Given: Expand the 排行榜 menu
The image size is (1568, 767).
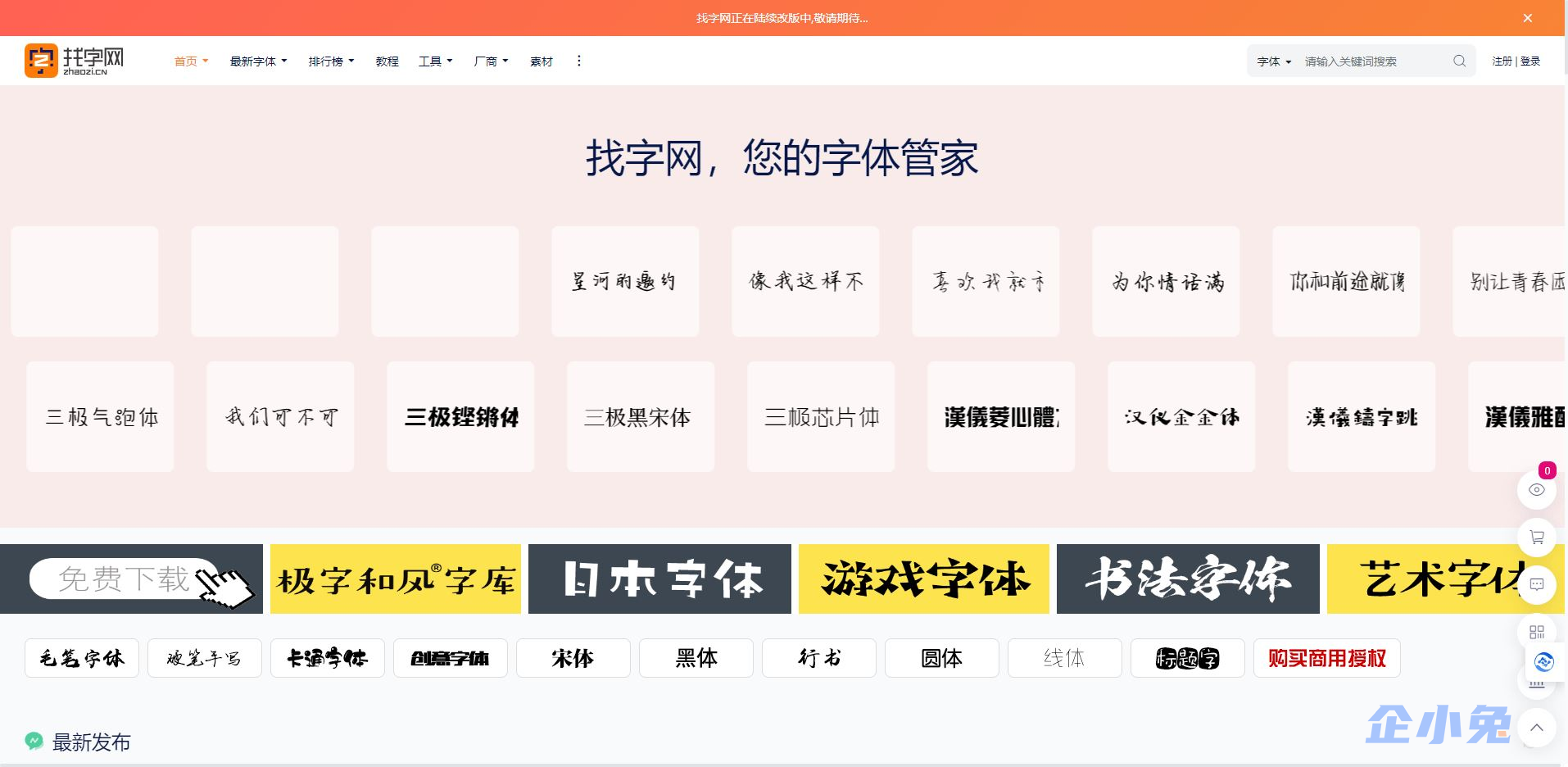Looking at the screenshot, I should click(331, 61).
